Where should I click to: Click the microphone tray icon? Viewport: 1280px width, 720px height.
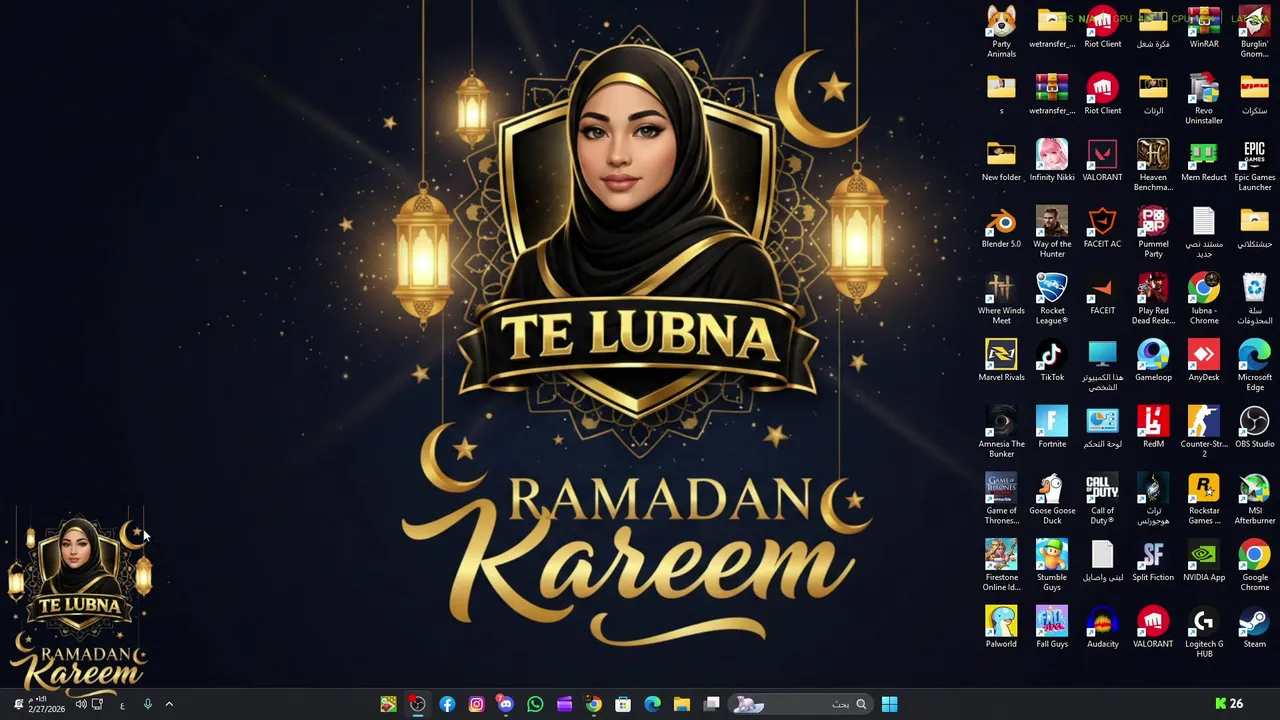click(x=147, y=704)
